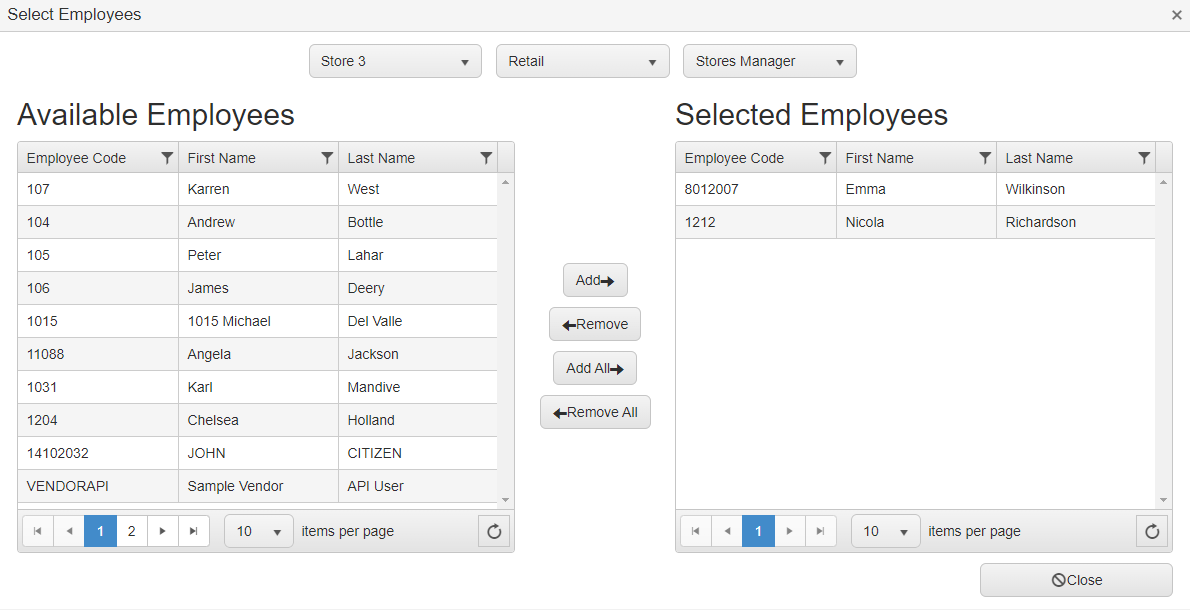Open First Name filter in Selected Employees
Viewport: 1190px width, 610px height.
coord(985,158)
